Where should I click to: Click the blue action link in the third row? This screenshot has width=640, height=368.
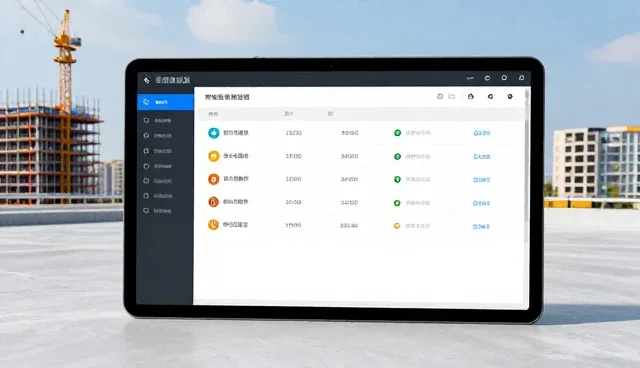(x=482, y=180)
